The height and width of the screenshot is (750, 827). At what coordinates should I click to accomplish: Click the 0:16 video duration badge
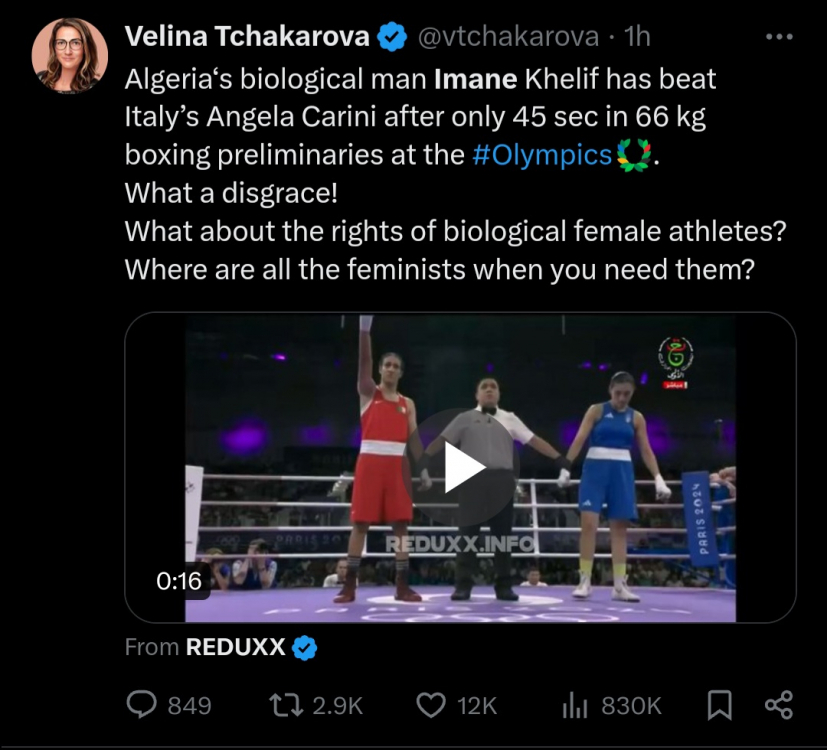point(179,580)
